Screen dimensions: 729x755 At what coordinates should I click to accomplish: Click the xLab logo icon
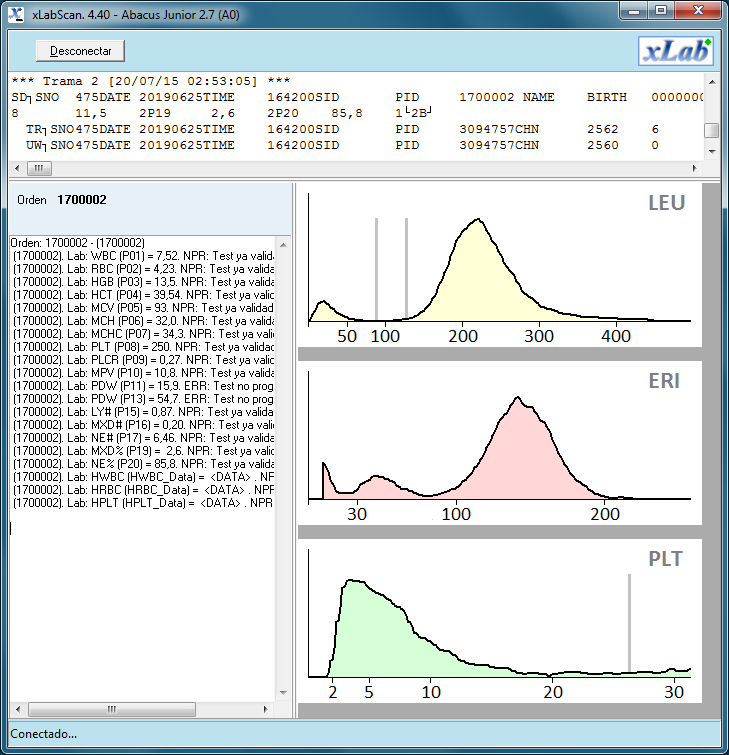[676, 51]
